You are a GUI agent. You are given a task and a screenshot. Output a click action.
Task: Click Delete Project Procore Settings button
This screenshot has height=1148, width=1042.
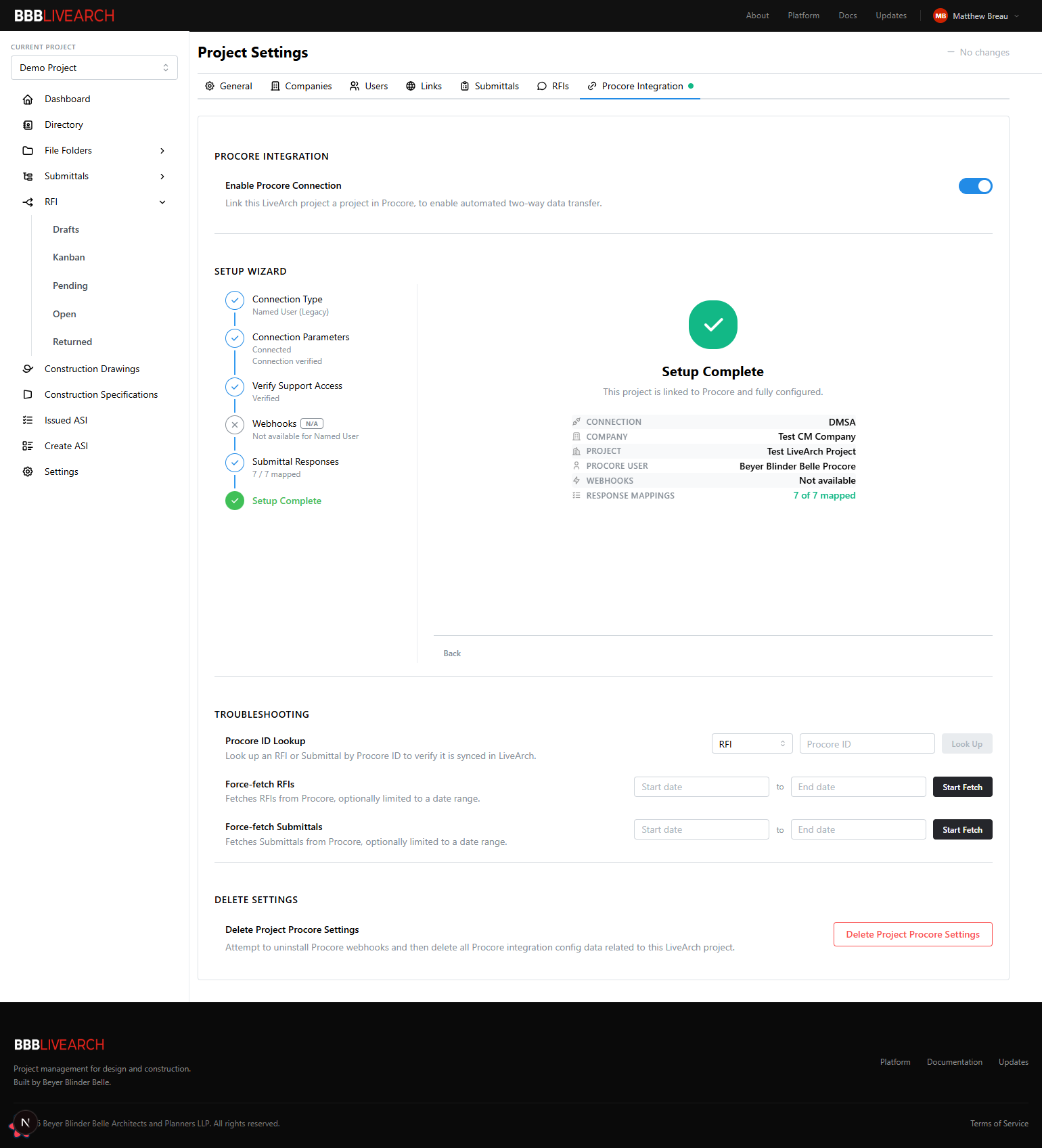[x=913, y=934]
